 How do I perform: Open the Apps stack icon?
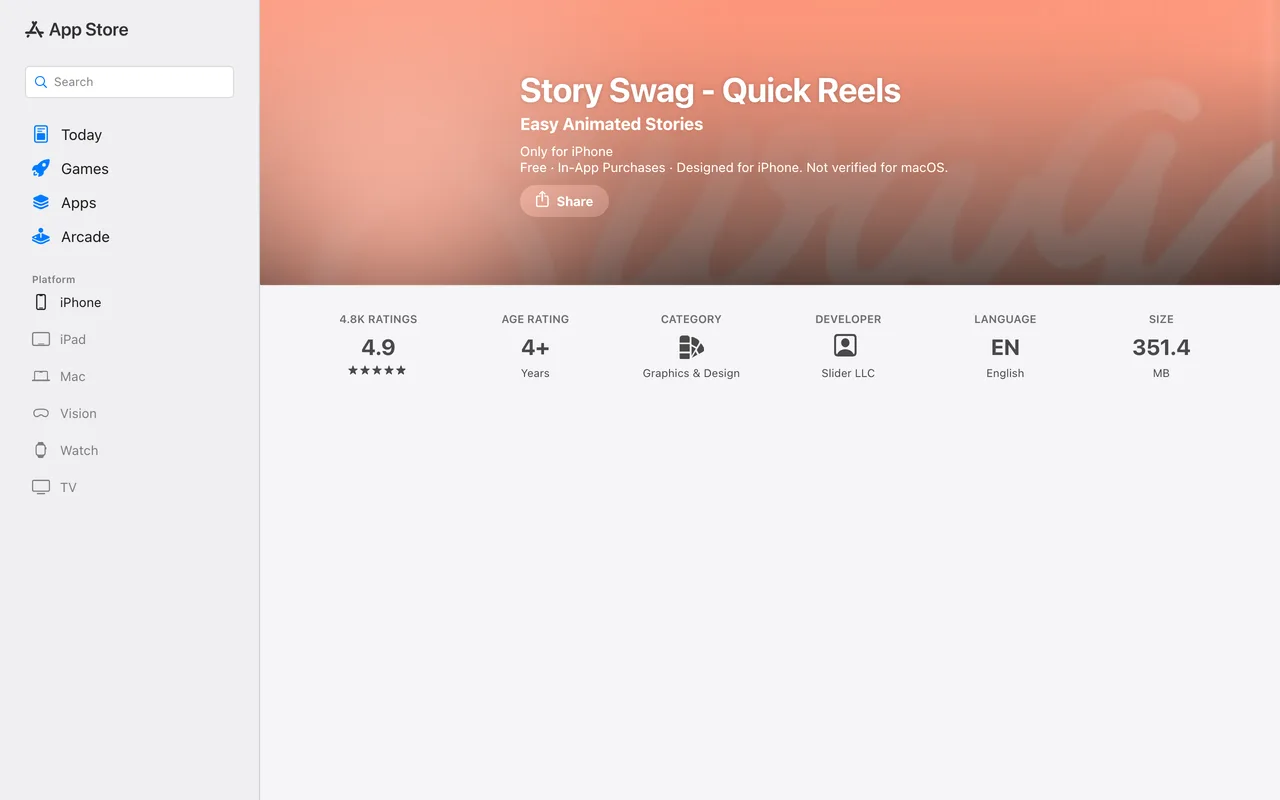[x=41, y=202]
